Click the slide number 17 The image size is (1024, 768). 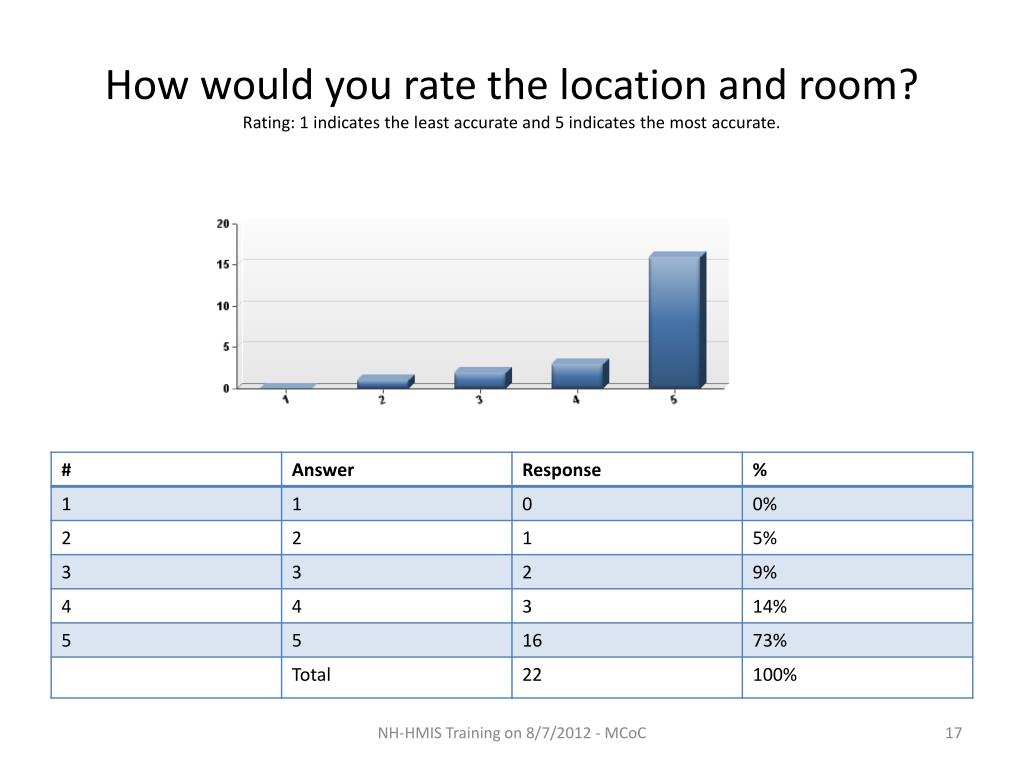[x=953, y=733]
